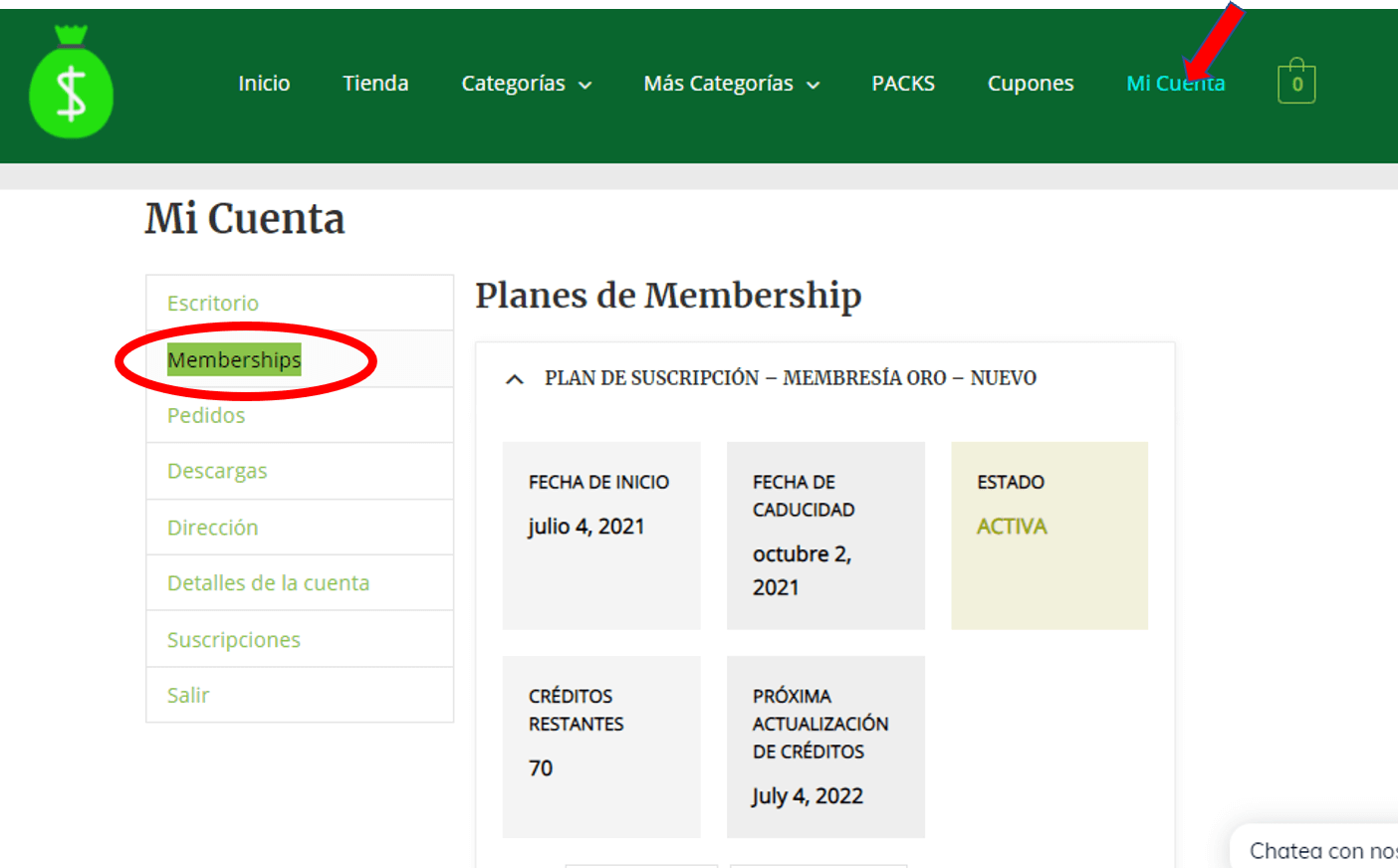View Suscripciones in sidebar
The height and width of the screenshot is (868, 1398).
click(x=234, y=640)
